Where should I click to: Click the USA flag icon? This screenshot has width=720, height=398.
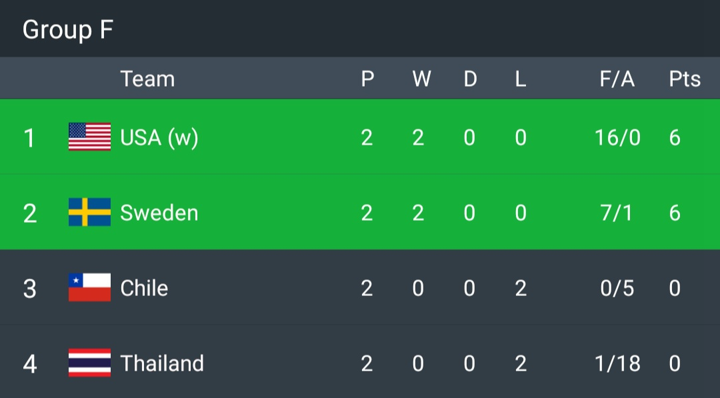(90, 137)
